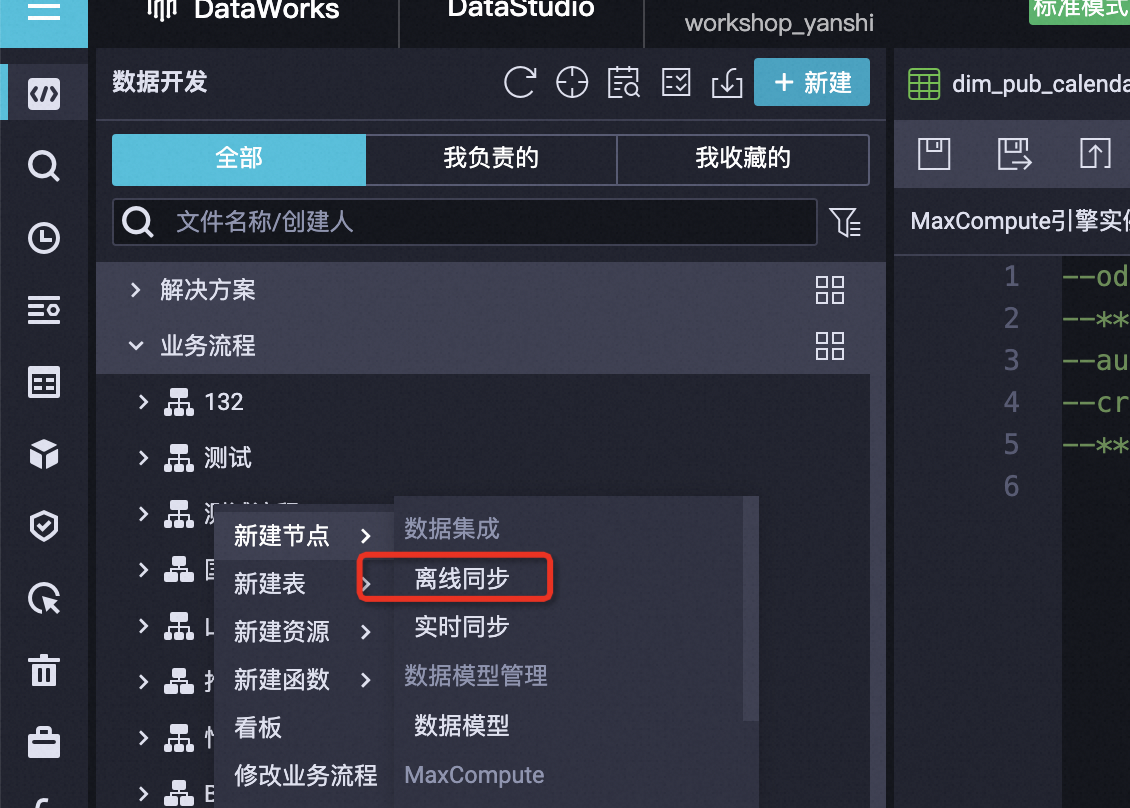1130x808 pixels.
Task: Click the workshop_yanshi workspace name
Action: tap(779, 23)
